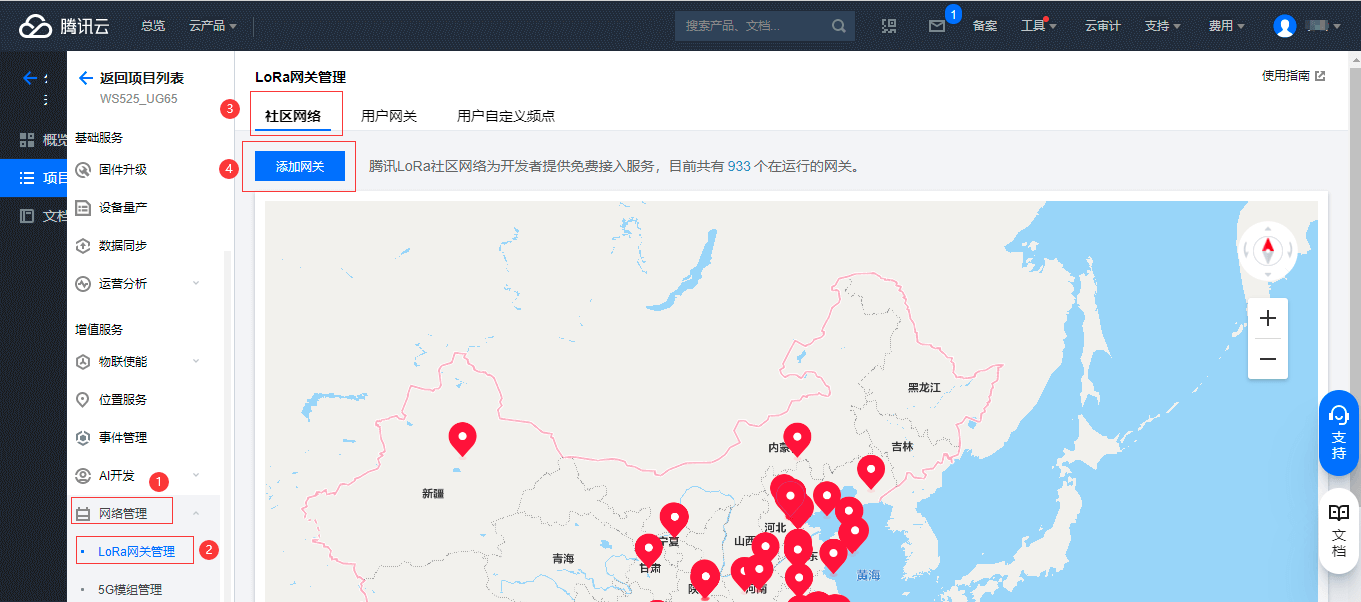Switch to the 用户网关 tab
Image resolution: width=1361 pixels, height=602 pixels.
pyautogui.click(x=389, y=116)
